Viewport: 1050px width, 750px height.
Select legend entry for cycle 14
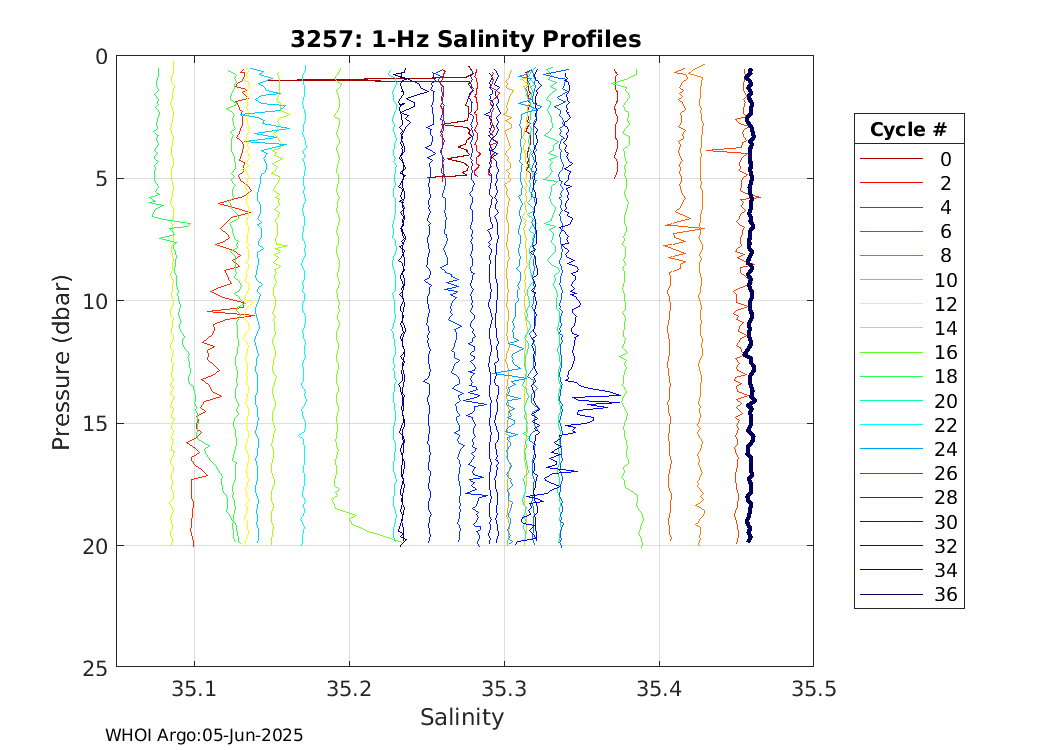(909, 328)
